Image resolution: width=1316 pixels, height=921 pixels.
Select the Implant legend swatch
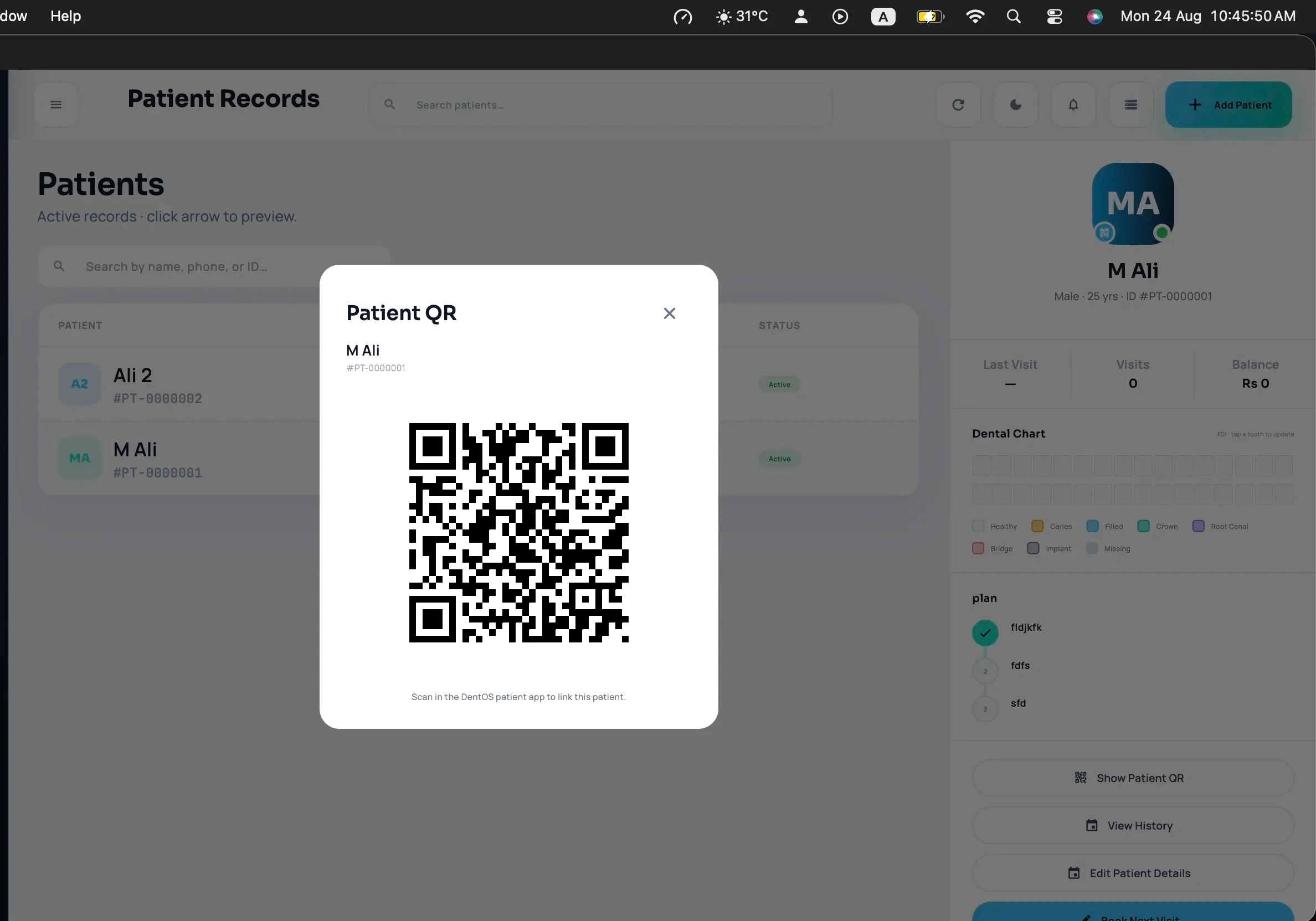1034,548
